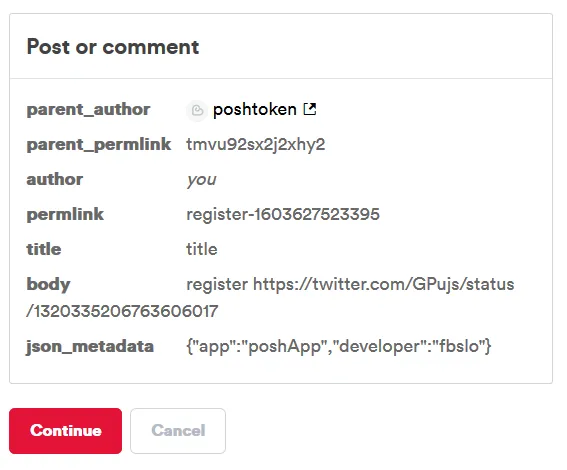Screen dimensions: 567x470
Task: Select the parent_permlink value tmvu92sx2j2xhy2
Action: 256,144
